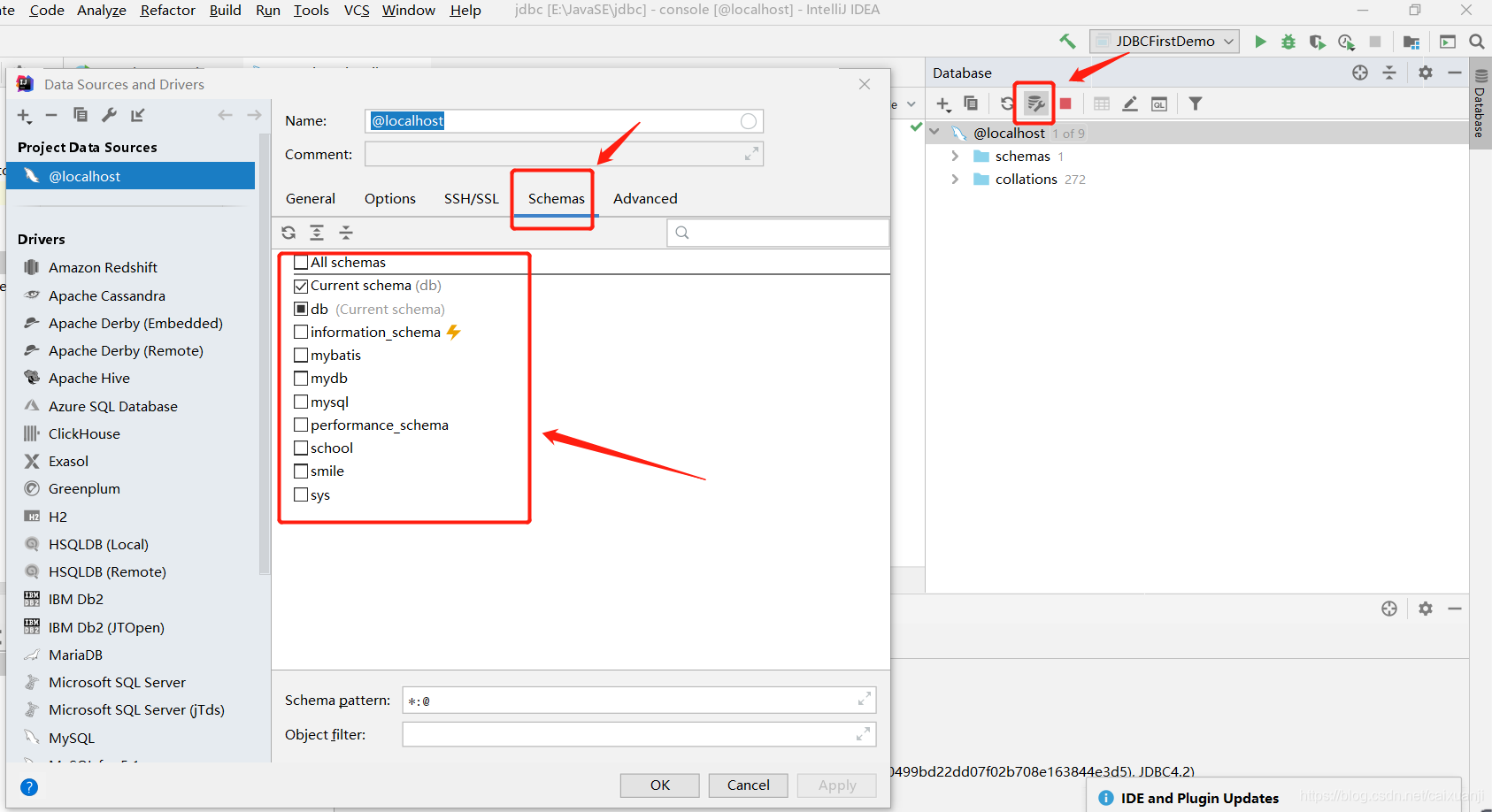Screen dimensions: 1492x812
Task: Click the Cancel button
Action: click(749, 785)
